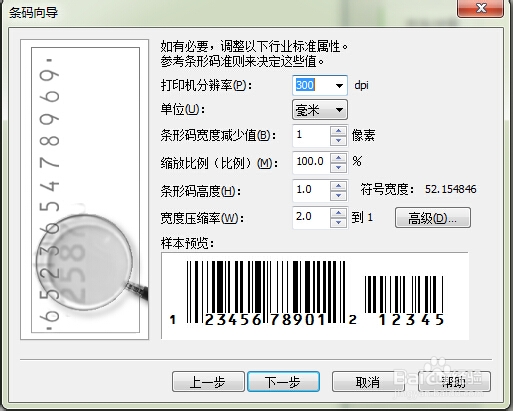Click width compression field showing 2.0
Screen dimensions: 513x411
pos(311,218)
